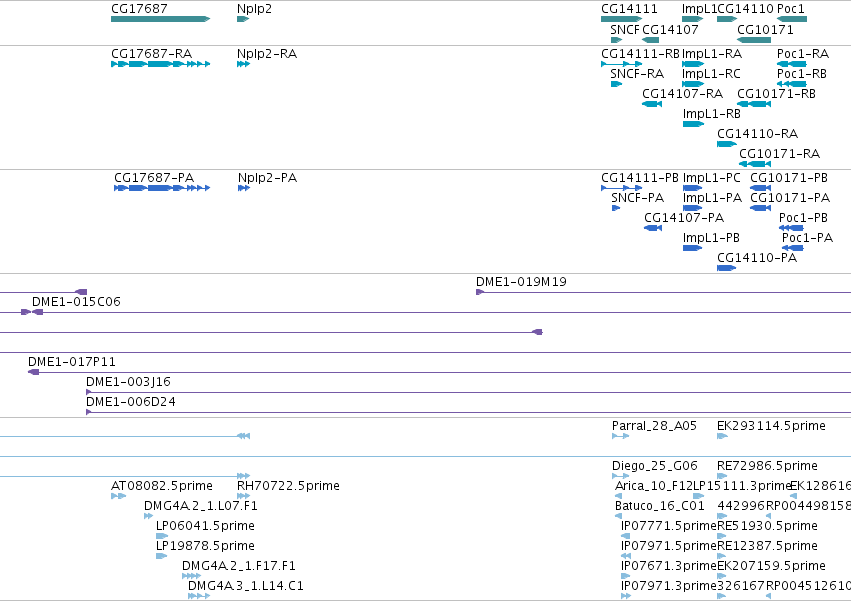Select the LP15111.3prime EST bar
Viewport: 851px width, 601px height.
click(698, 496)
